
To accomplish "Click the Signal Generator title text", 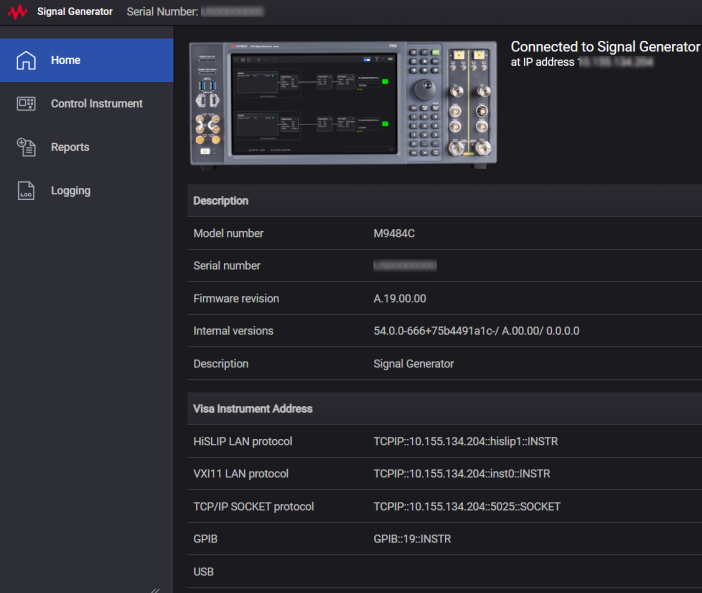I will click(x=75, y=12).
